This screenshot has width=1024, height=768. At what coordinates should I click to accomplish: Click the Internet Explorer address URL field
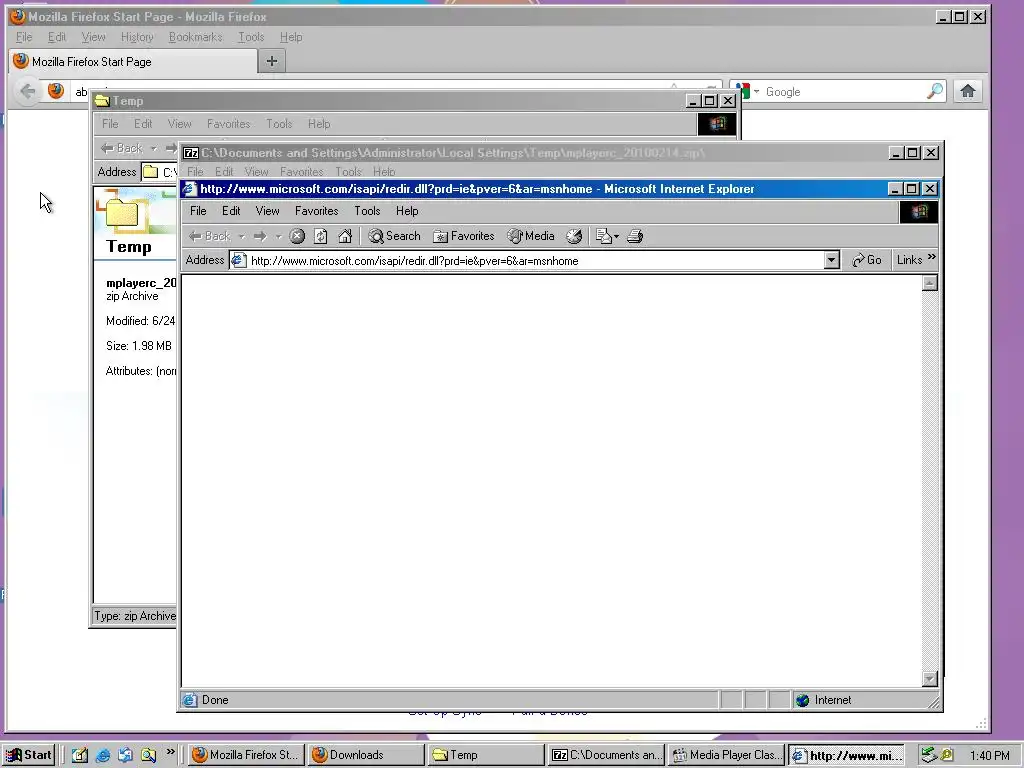pyautogui.click(x=536, y=261)
